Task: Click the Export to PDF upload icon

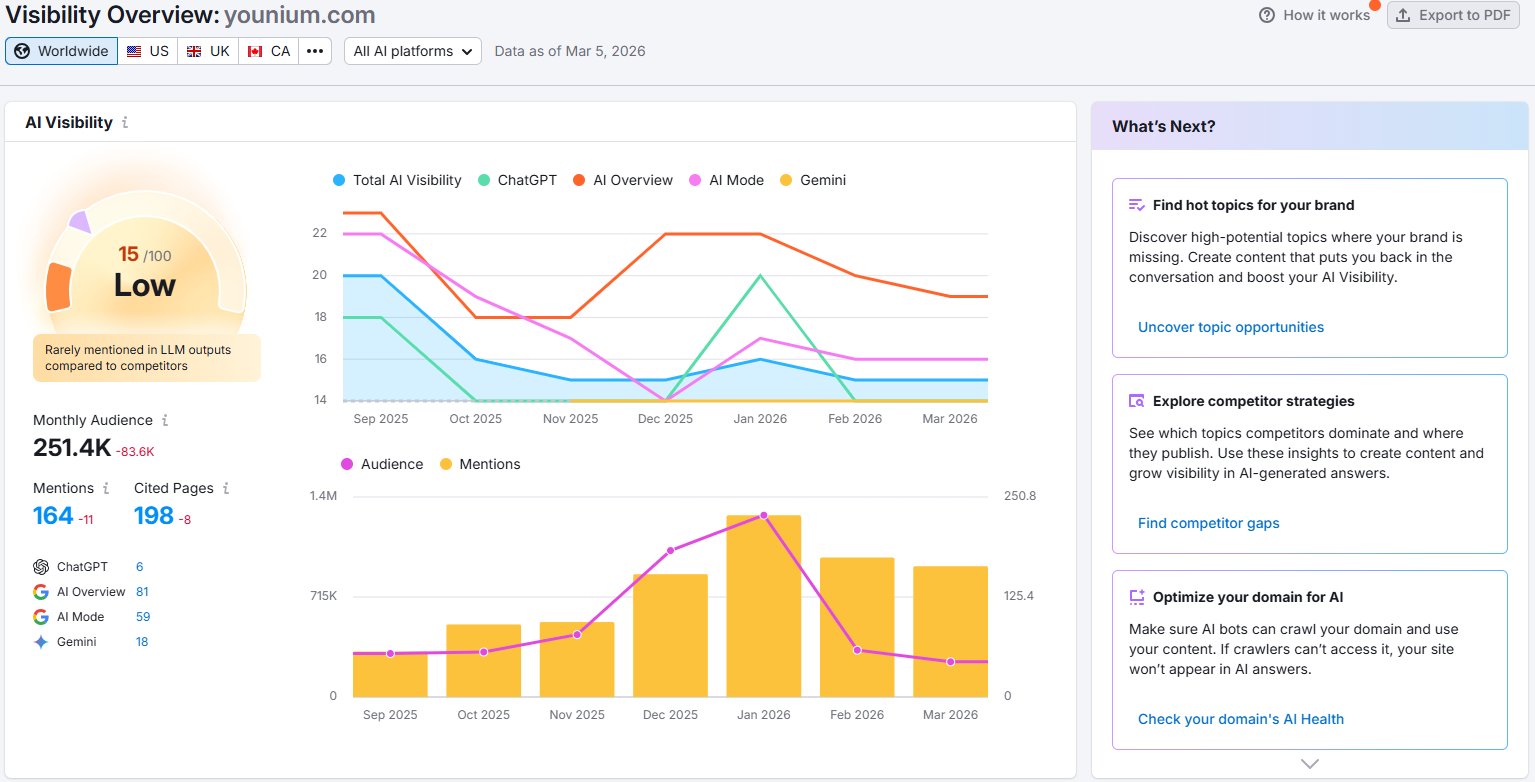Action: click(1403, 15)
